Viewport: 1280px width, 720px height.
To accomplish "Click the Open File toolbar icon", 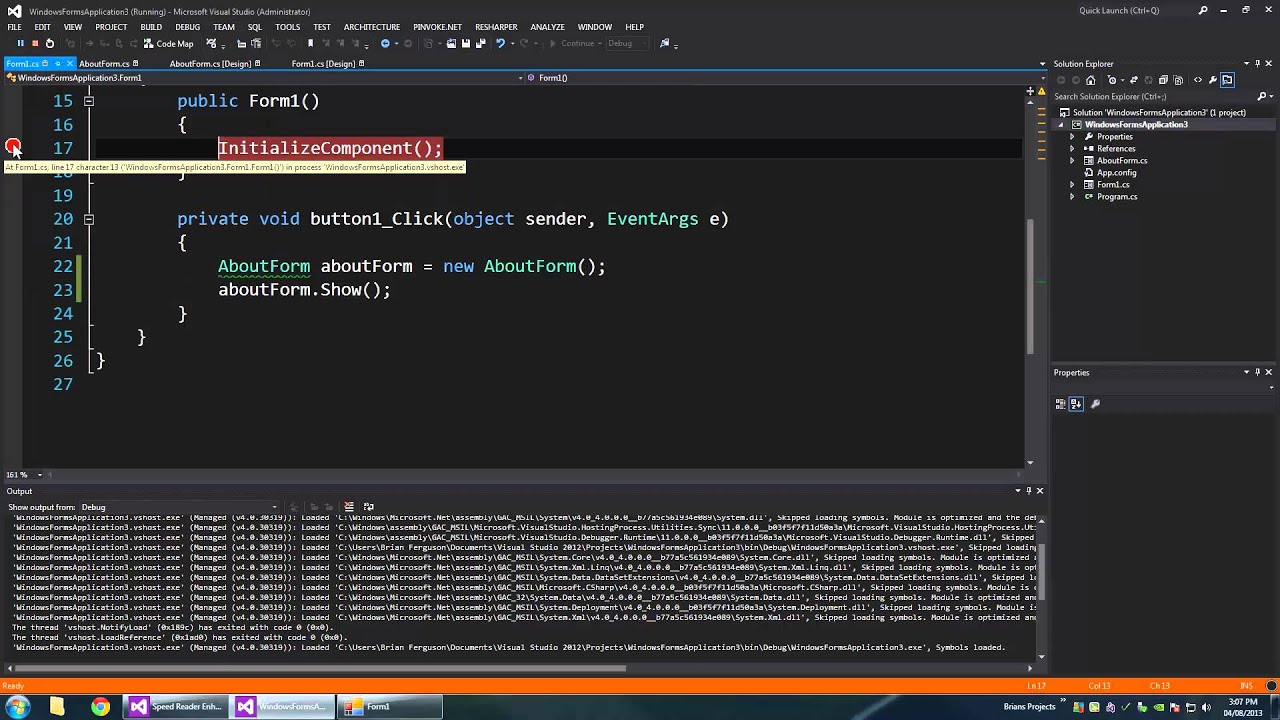I will 451,43.
